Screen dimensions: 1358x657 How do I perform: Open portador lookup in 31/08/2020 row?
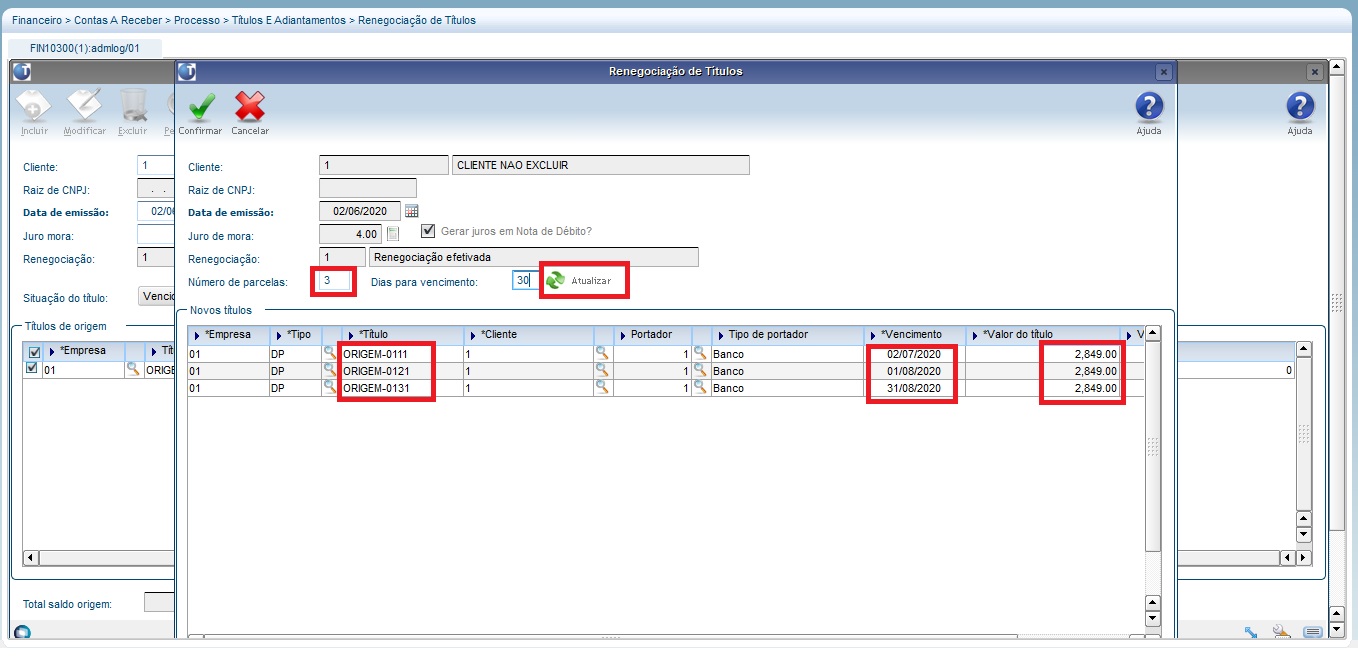700,387
